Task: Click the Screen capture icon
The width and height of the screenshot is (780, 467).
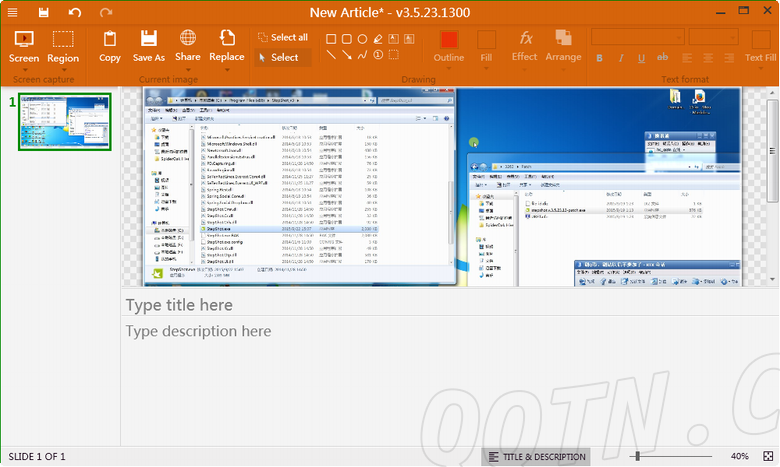Action: [24, 40]
